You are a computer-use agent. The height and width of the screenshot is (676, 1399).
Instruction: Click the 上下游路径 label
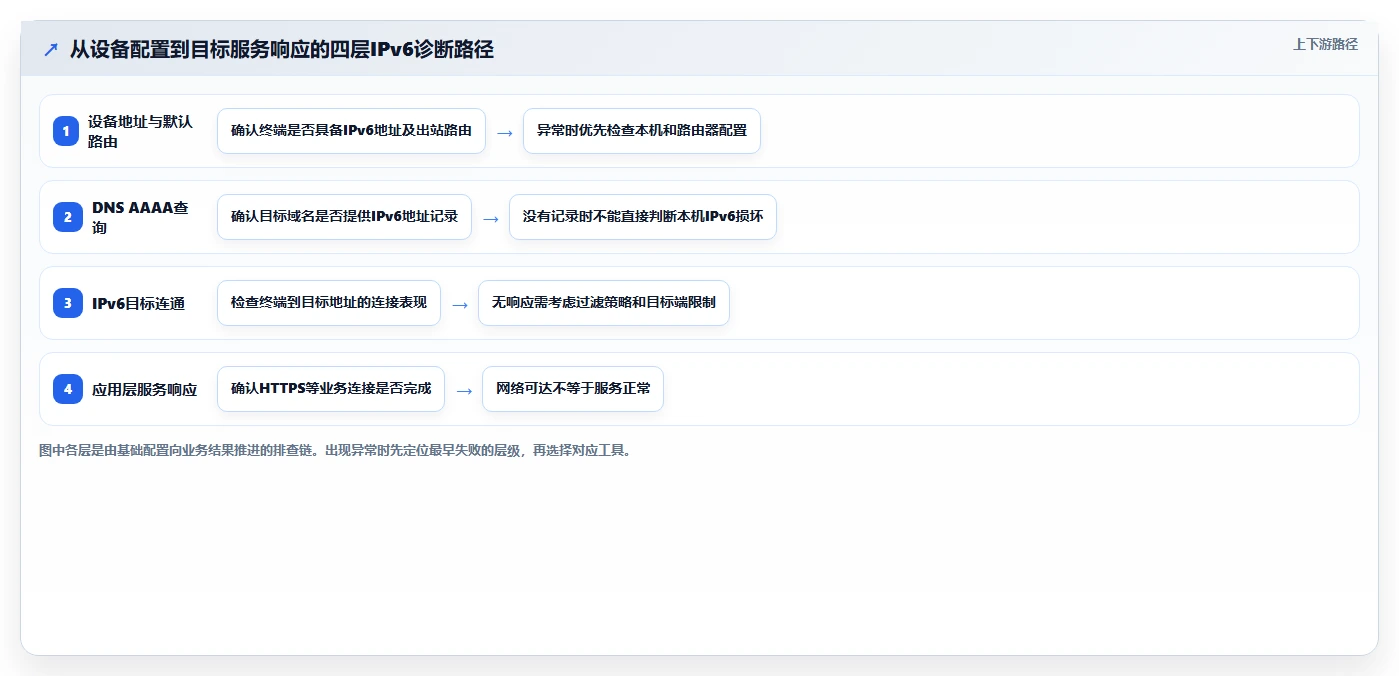(1325, 44)
